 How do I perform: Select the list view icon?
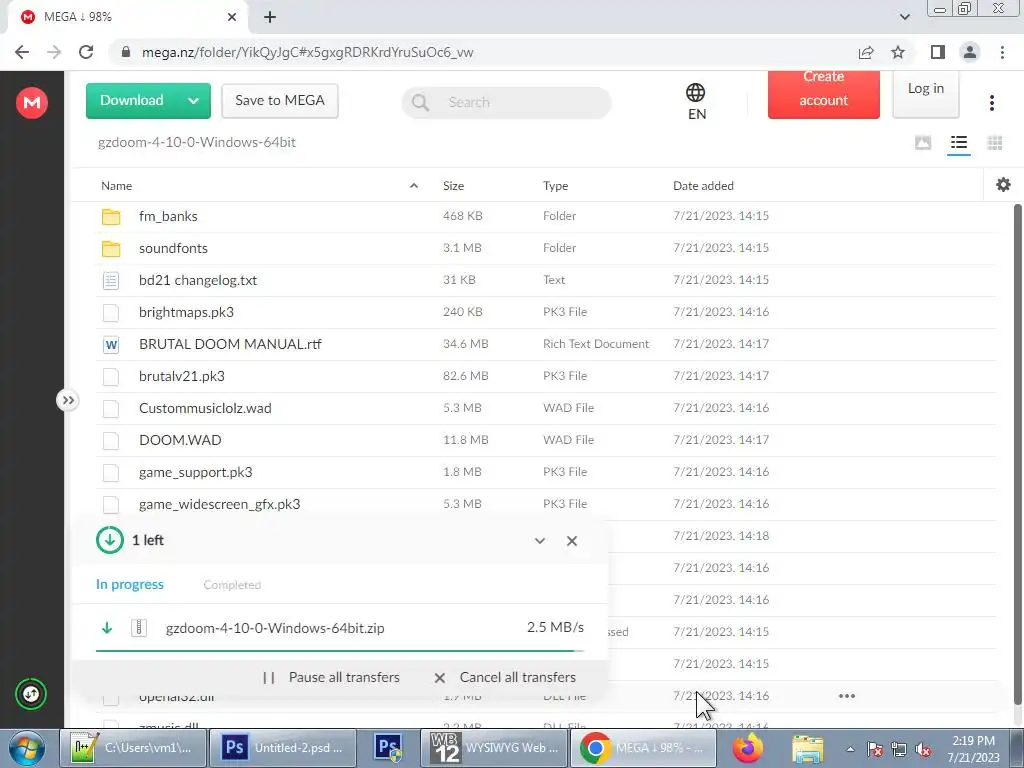959,142
